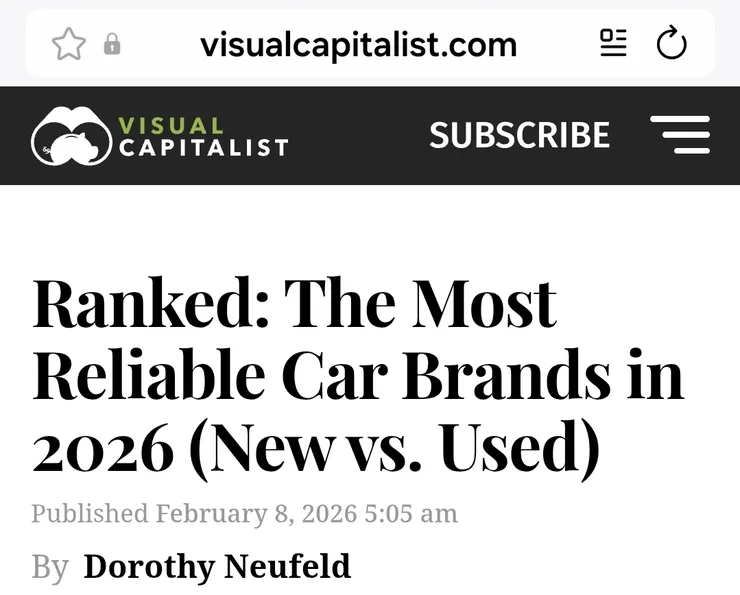
Task: Click the Visual Capitalist binoculars logo
Action: (x=71, y=136)
